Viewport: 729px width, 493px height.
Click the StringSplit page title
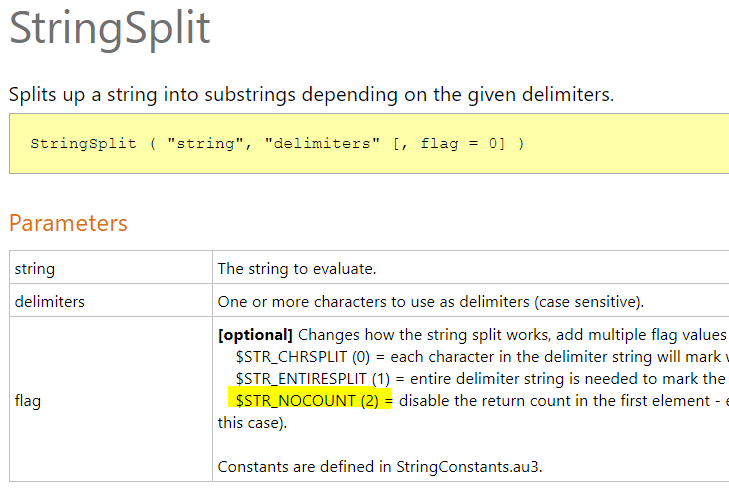tap(110, 29)
